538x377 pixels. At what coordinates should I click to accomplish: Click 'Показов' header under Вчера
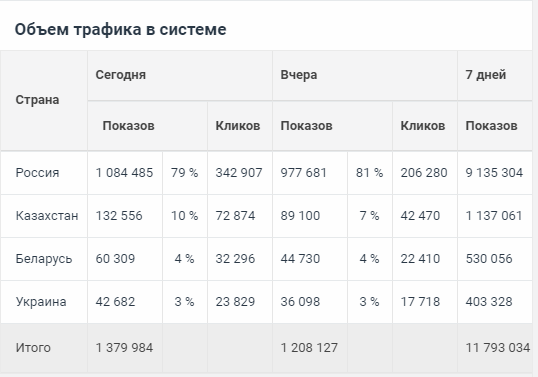pyautogui.click(x=306, y=126)
